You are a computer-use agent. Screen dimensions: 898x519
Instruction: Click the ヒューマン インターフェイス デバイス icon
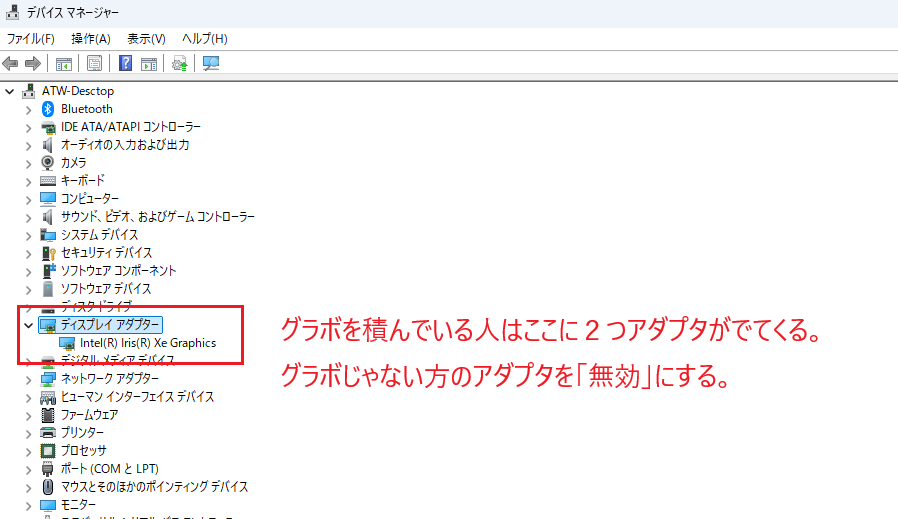tap(48, 397)
